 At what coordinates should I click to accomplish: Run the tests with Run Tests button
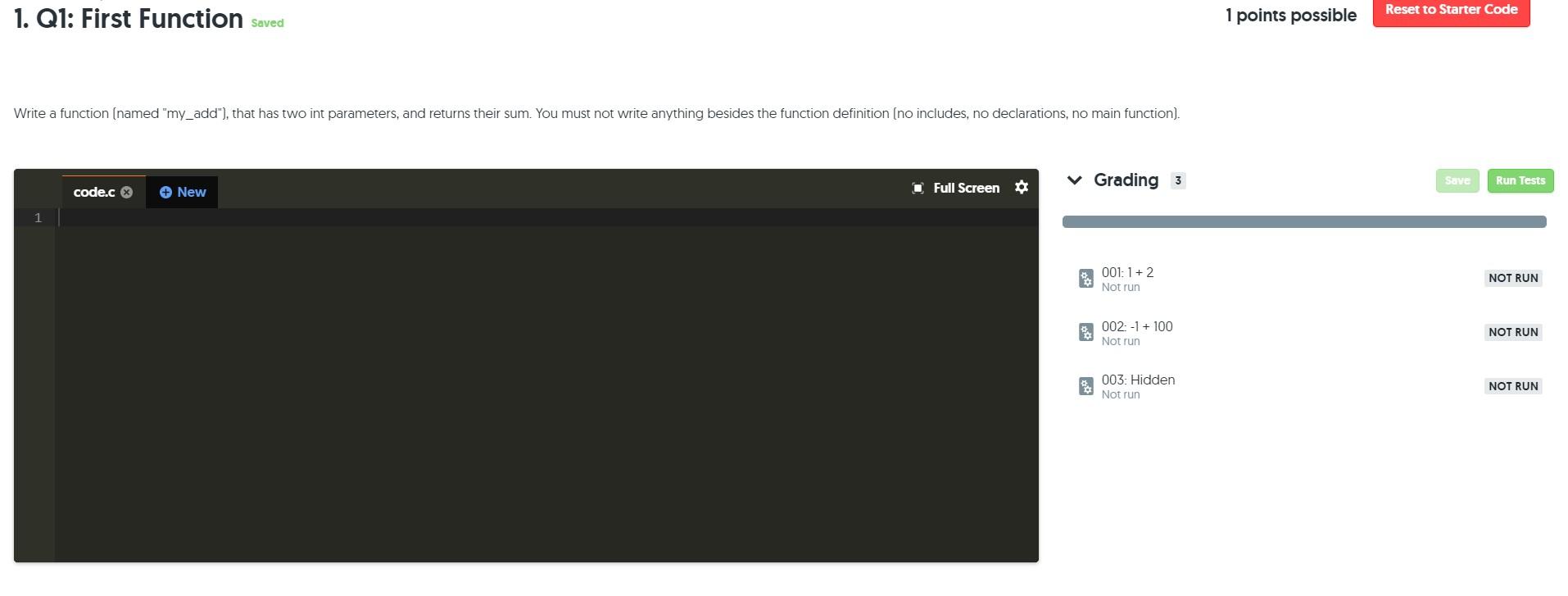(1520, 181)
